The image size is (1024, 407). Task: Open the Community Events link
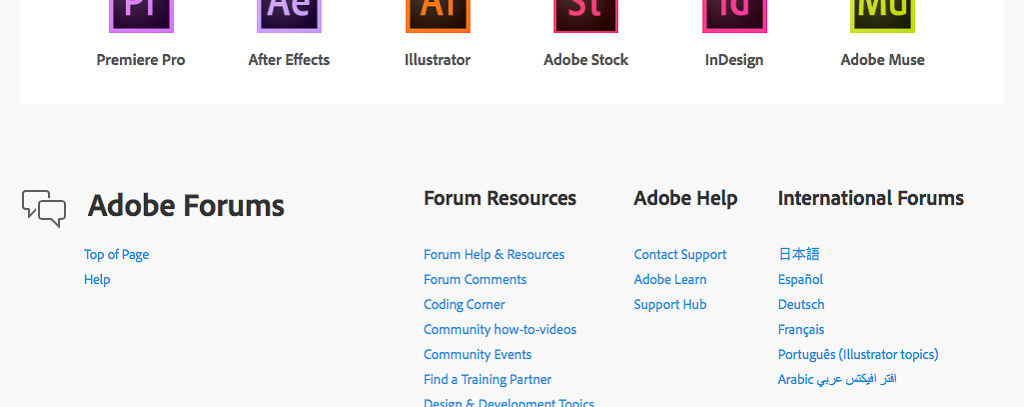coord(477,354)
